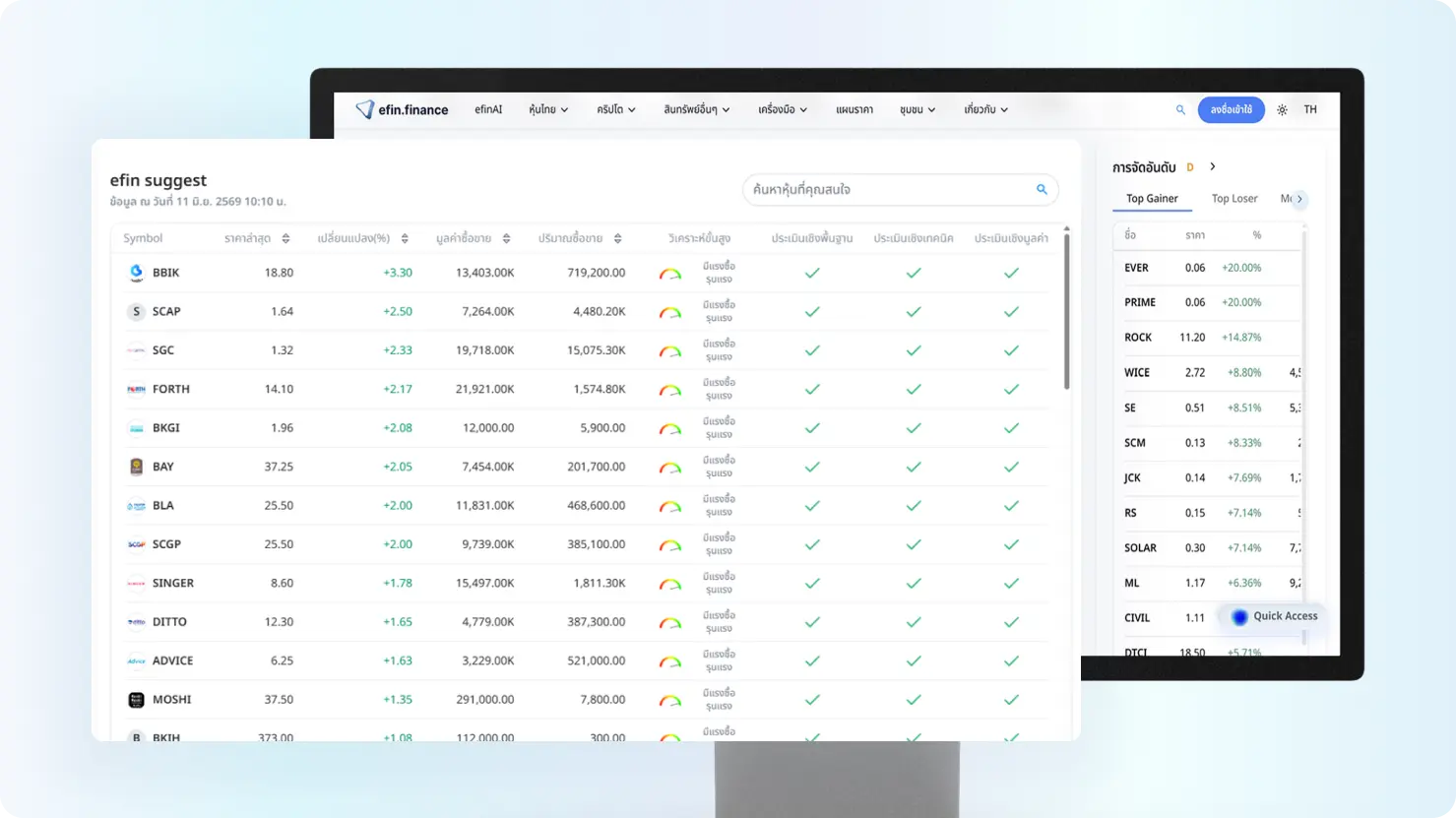This screenshot has height=818, width=1456.
Task: Toggle the light/dark theme sun icon
Action: 1282,109
